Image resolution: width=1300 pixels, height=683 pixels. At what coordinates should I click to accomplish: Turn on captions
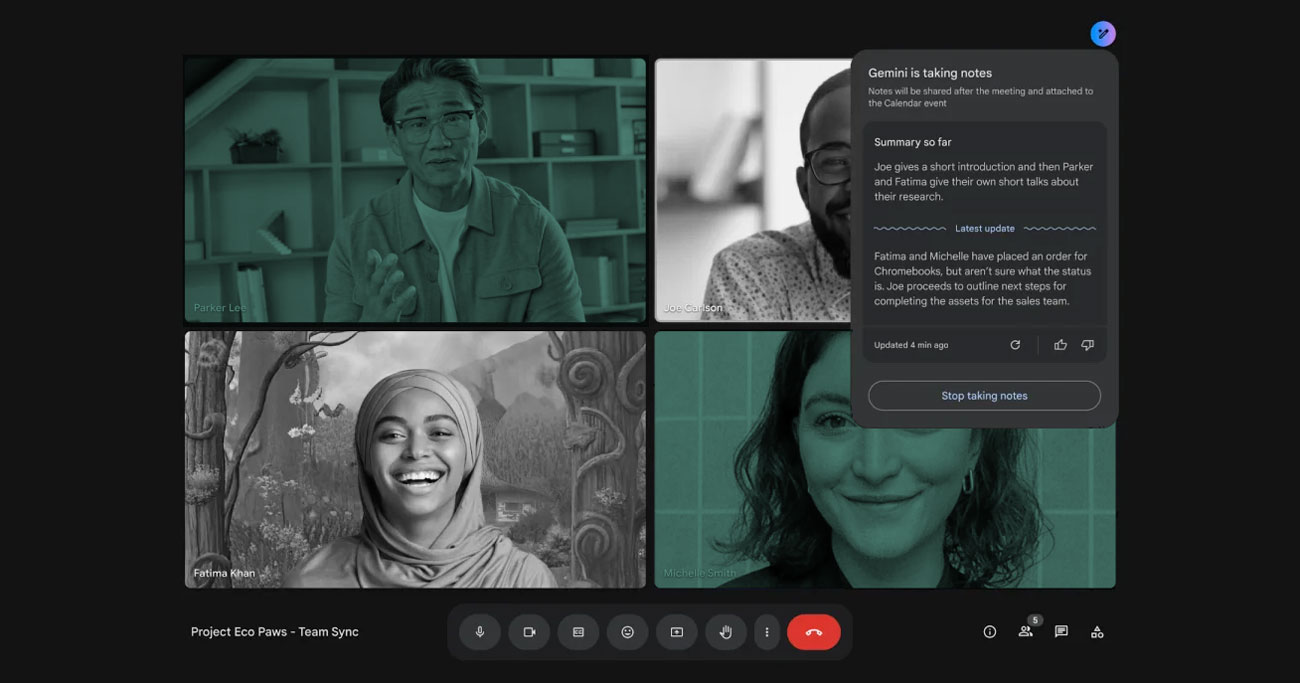point(578,632)
